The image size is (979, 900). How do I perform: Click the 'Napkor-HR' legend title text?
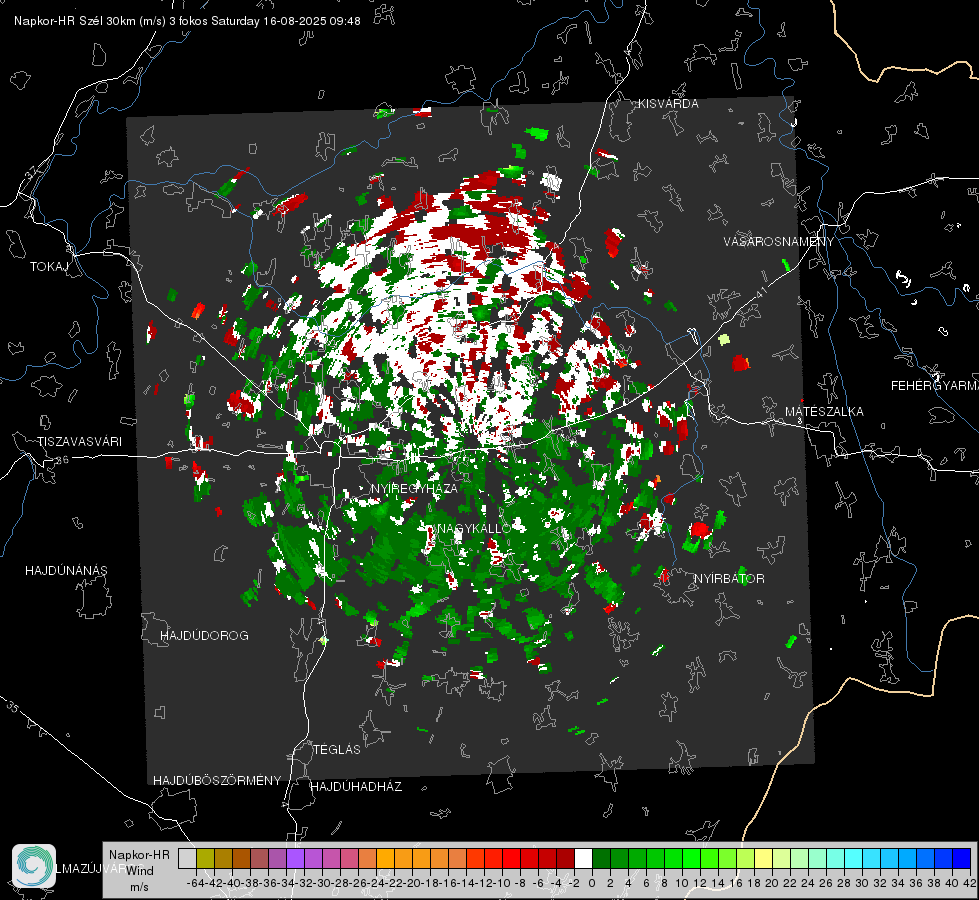point(139,854)
